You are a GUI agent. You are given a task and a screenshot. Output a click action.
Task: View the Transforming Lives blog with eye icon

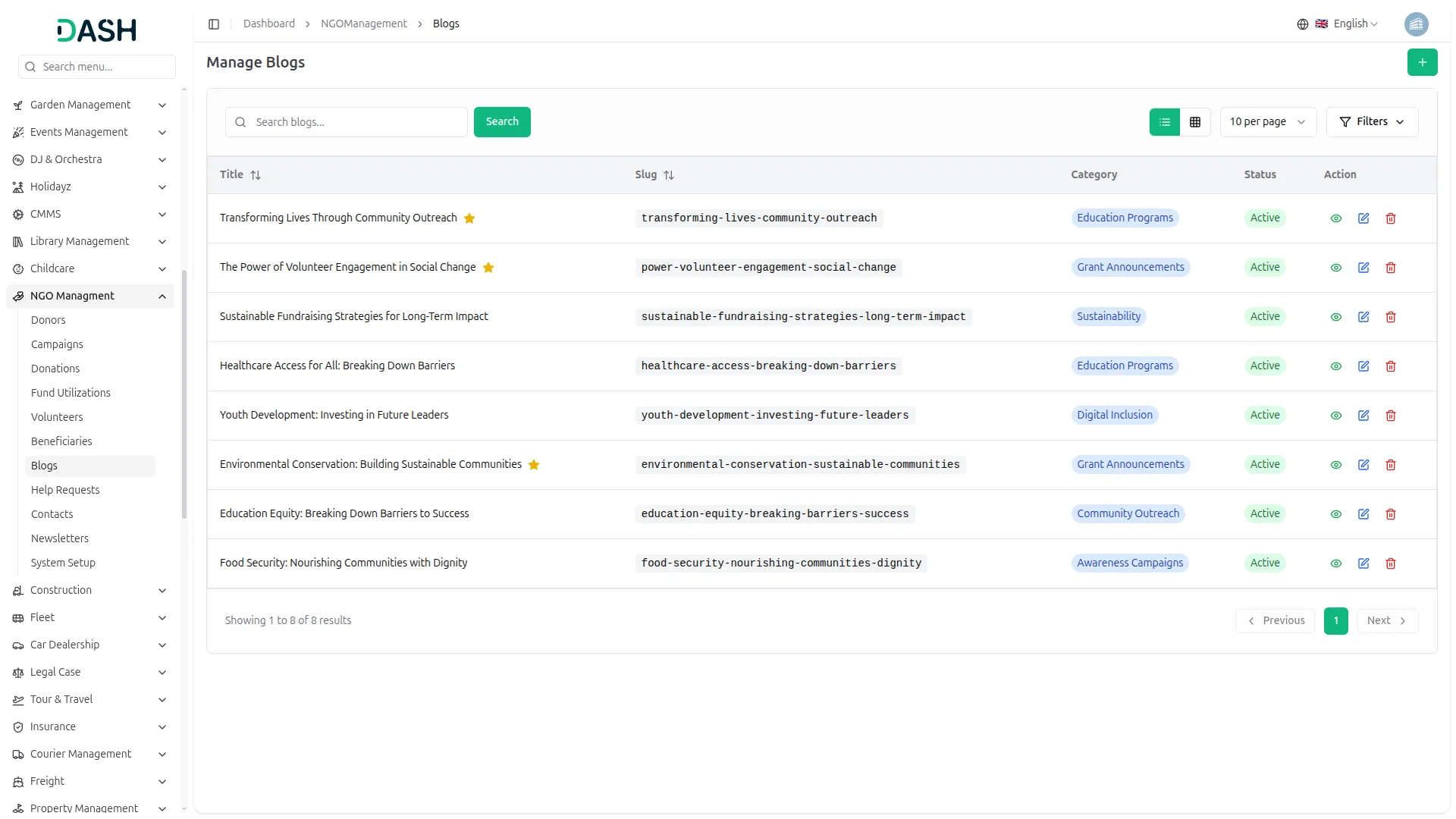(x=1335, y=218)
